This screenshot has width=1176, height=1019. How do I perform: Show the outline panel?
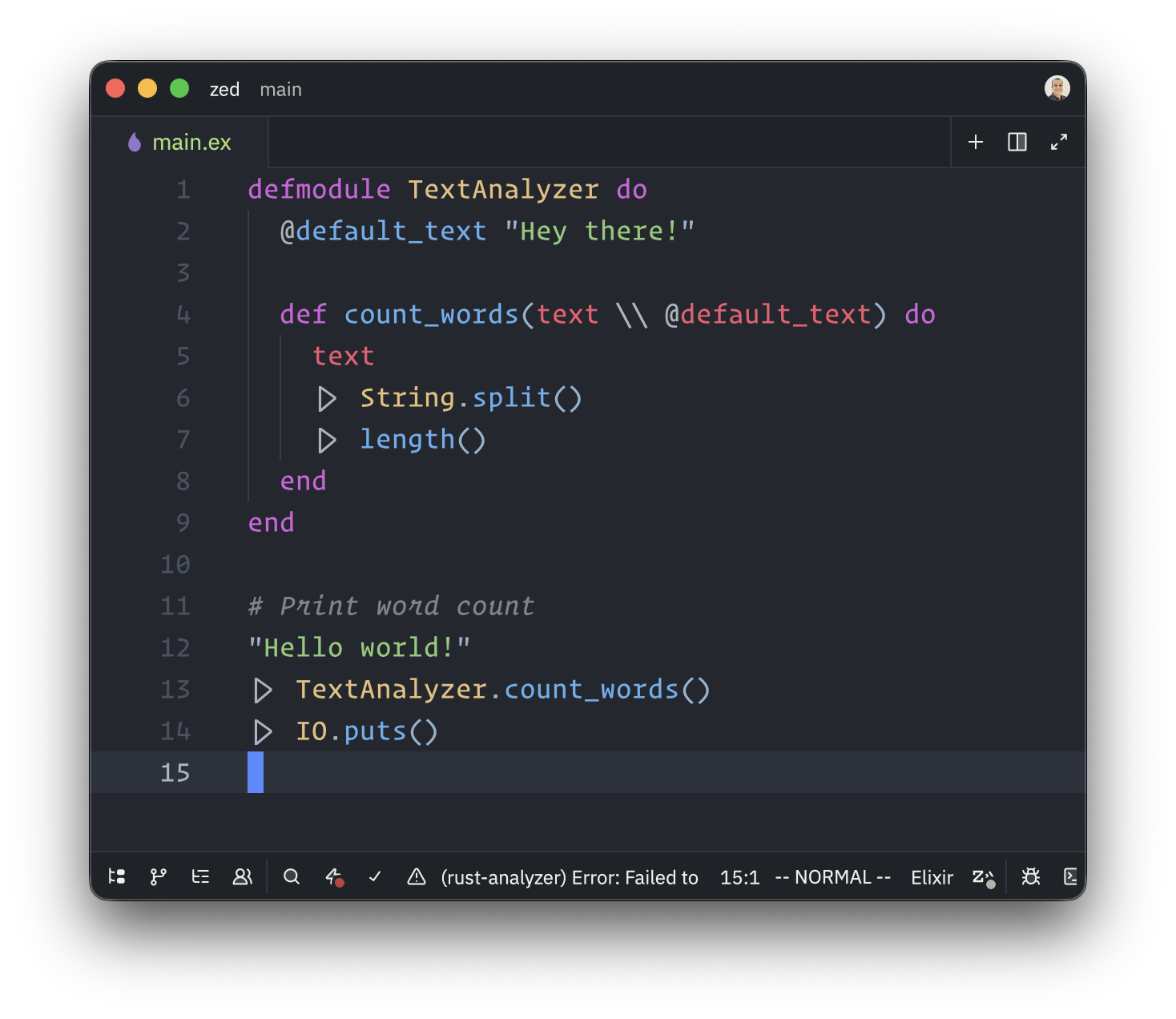[200, 876]
